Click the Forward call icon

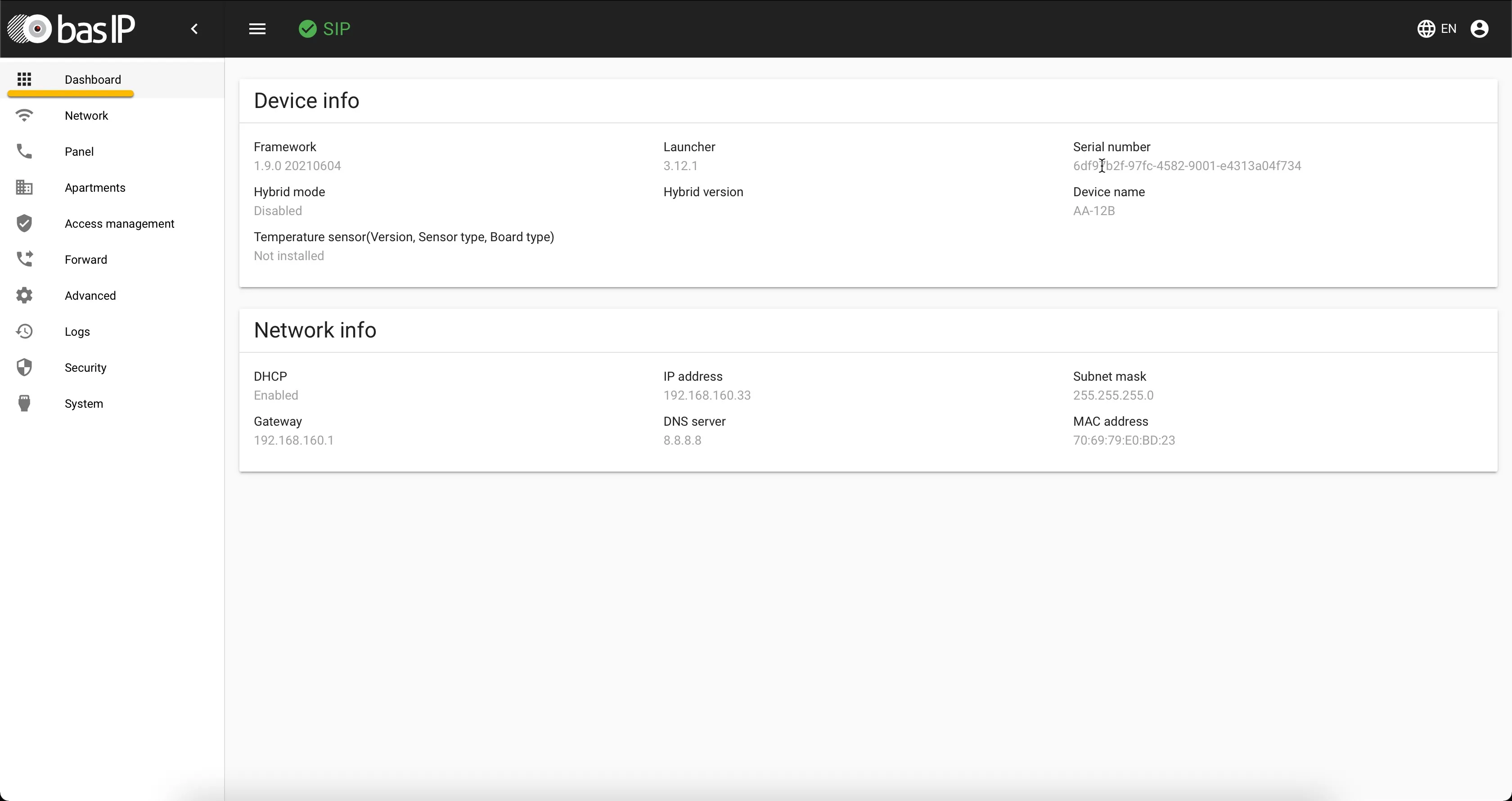(24, 259)
